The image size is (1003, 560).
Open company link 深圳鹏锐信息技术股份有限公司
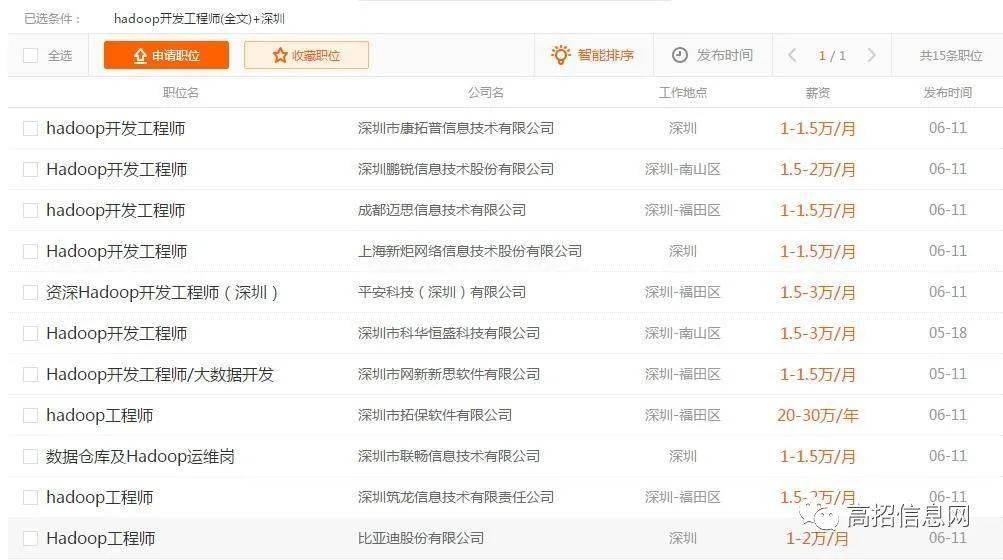[x=455, y=169]
